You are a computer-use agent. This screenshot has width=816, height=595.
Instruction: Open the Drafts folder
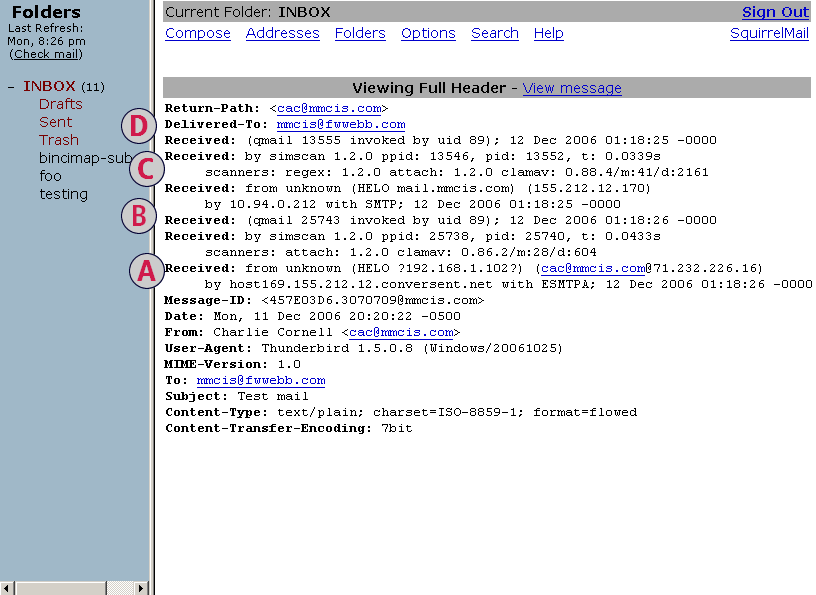coord(61,104)
